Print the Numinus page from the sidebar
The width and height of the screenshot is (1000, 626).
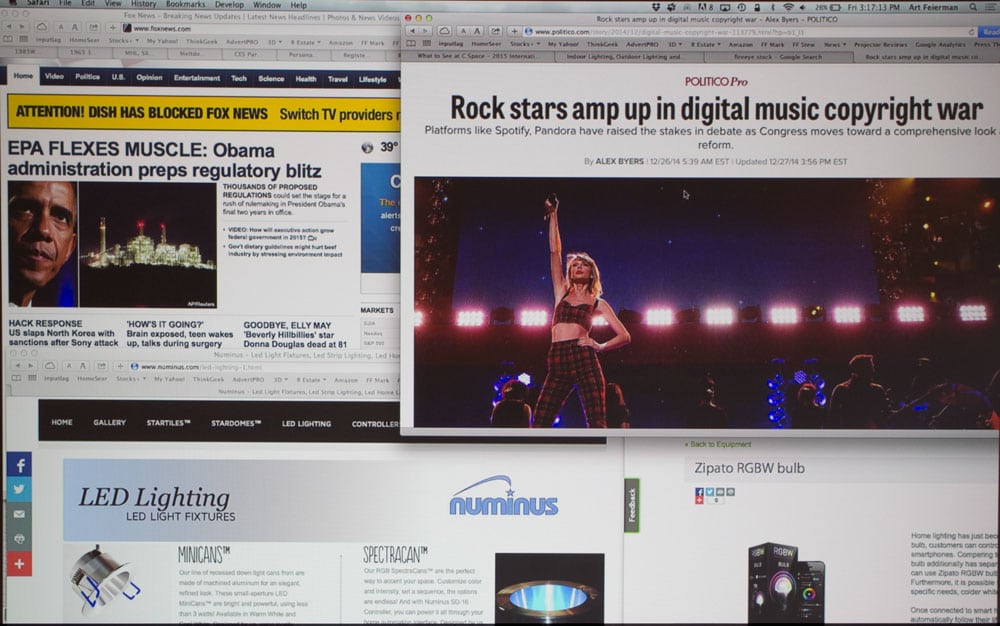coord(19,539)
